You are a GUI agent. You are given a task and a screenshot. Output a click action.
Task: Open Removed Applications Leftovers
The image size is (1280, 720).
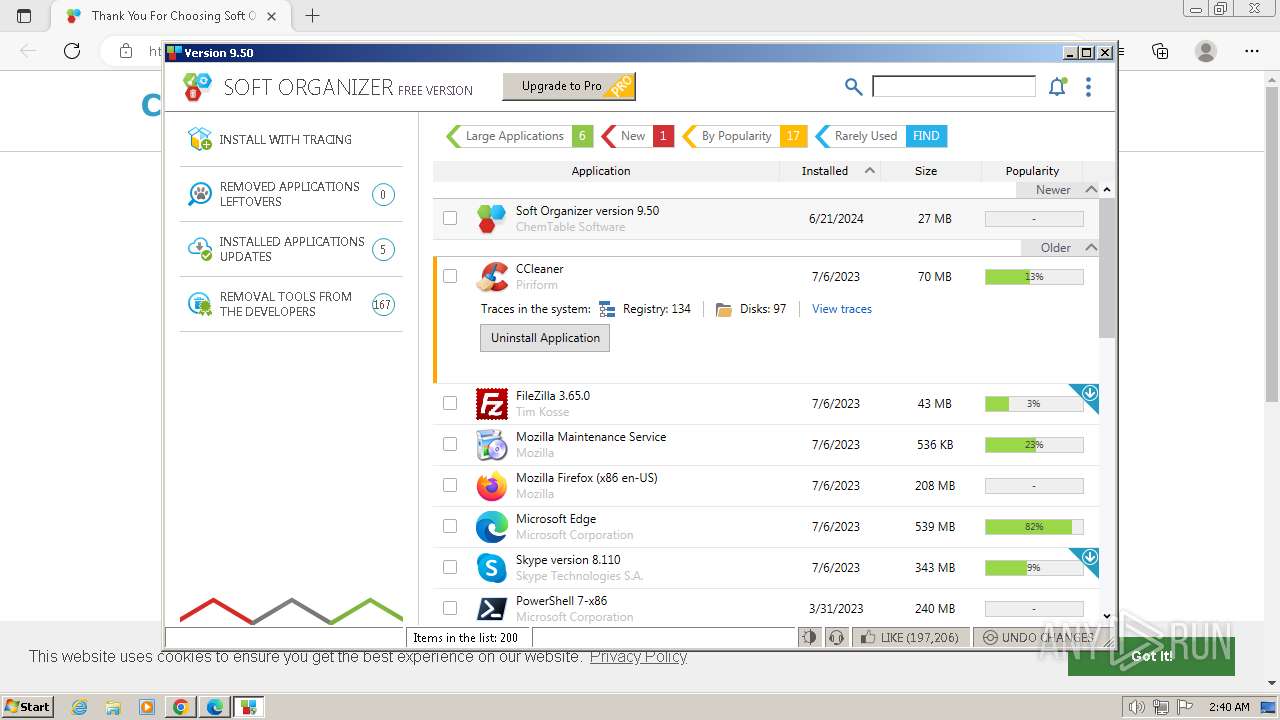[x=291, y=194]
